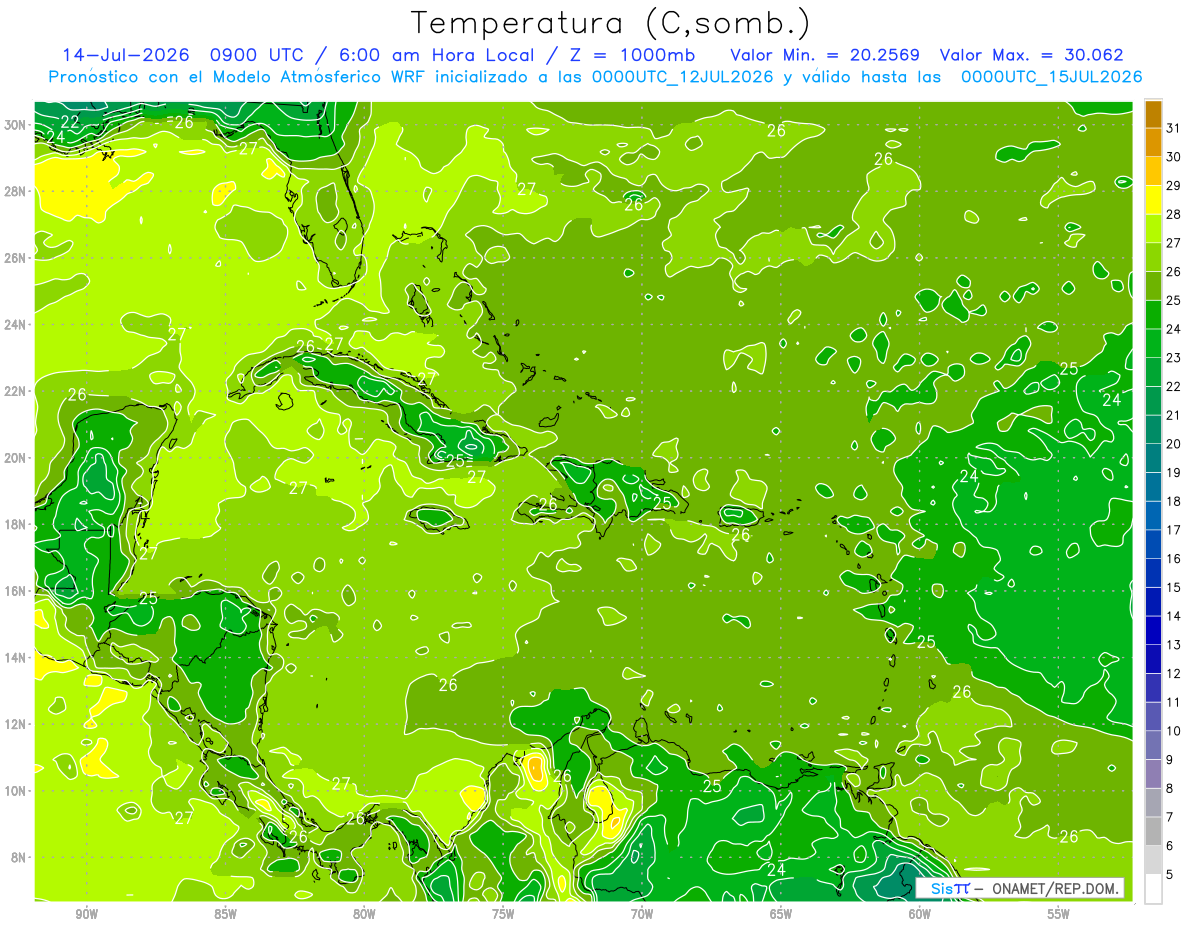Click the color bar label "15"
1200x927 pixels.
pos(1173,588)
